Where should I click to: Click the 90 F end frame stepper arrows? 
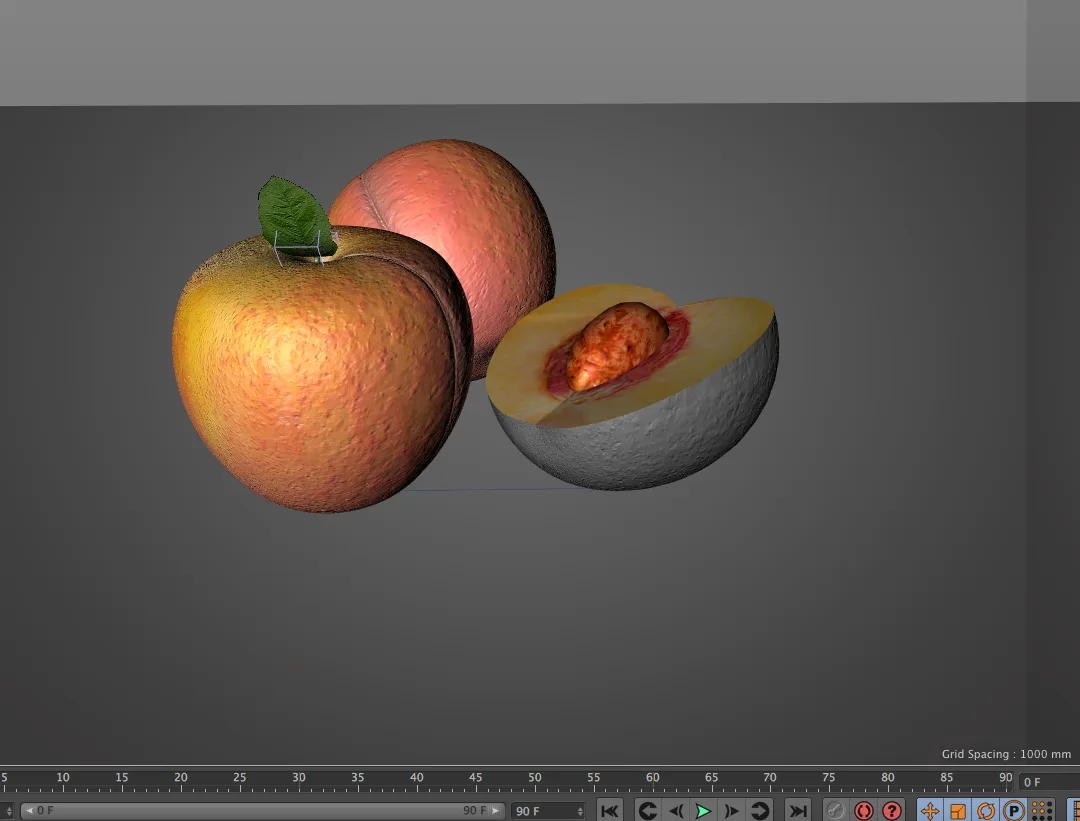(x=581, y=811)
